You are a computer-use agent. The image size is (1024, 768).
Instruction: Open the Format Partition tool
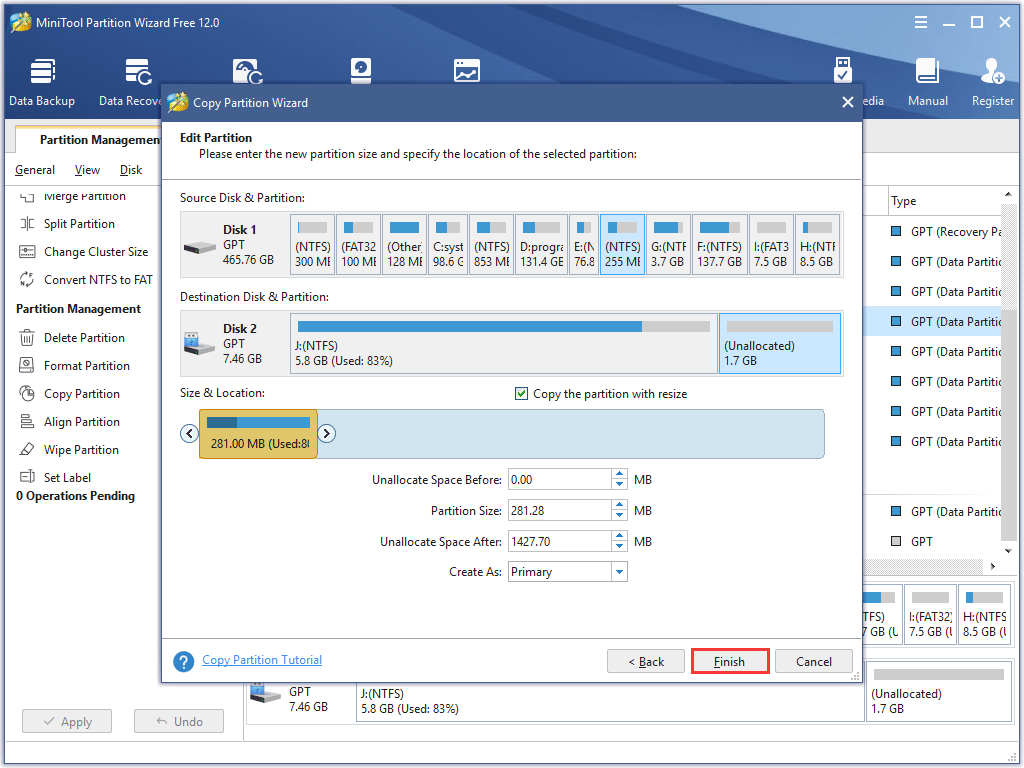[x=85, y=365]
